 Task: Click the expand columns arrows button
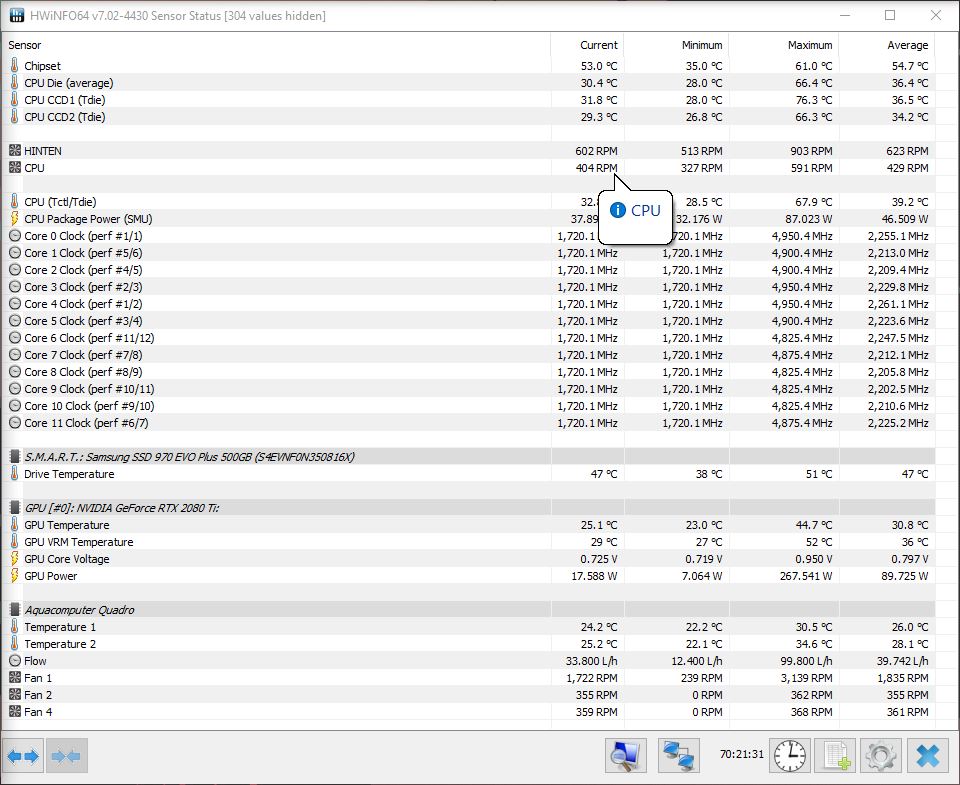click(23, 756)
